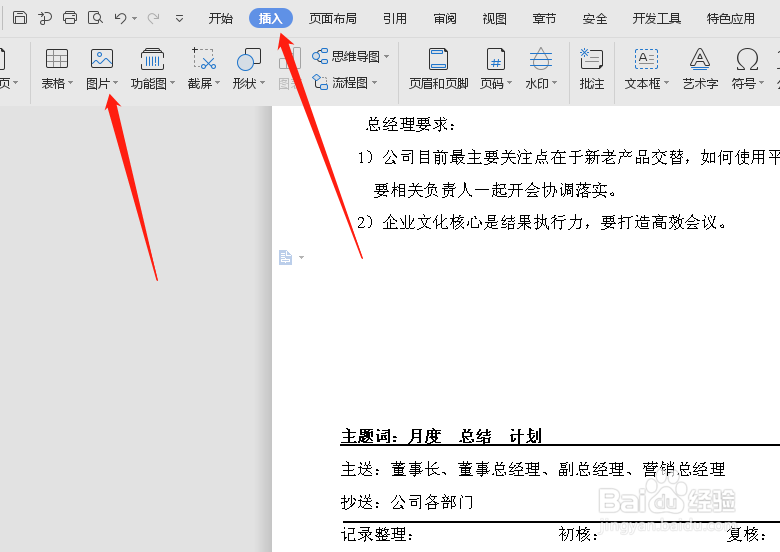
Task: Click the line 抄送：公司各部门
Action: click(x=407, y=502)
